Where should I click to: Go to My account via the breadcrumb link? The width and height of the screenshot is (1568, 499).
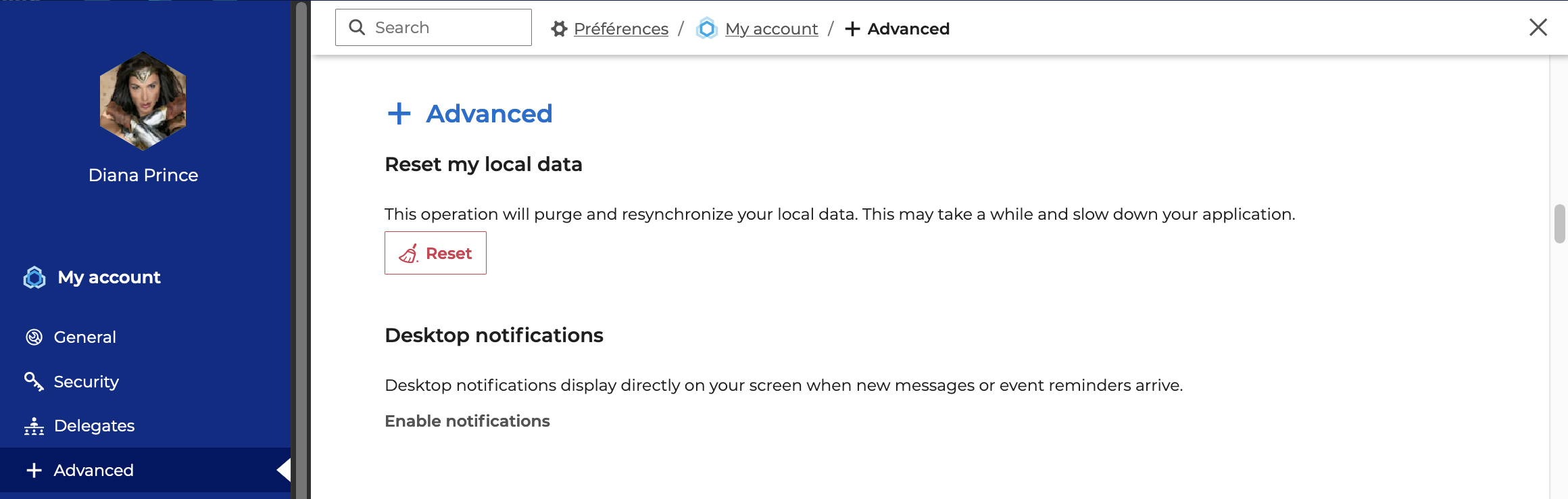[771, 29]
